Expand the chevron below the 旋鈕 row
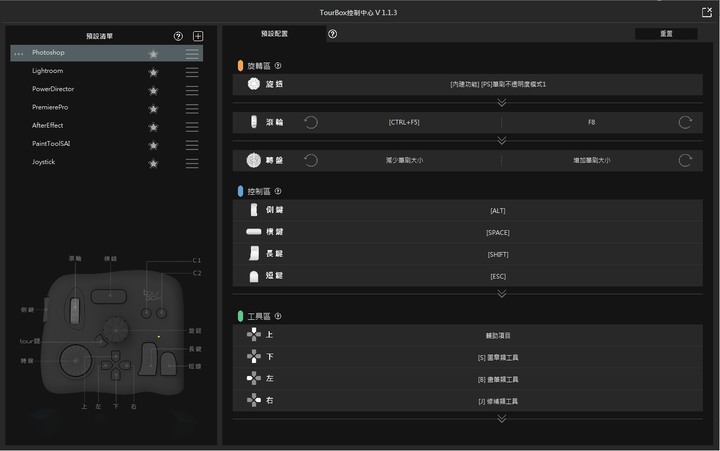Viewport: 720px width, 451px height. pyautogui.click(x=502, y=102)
